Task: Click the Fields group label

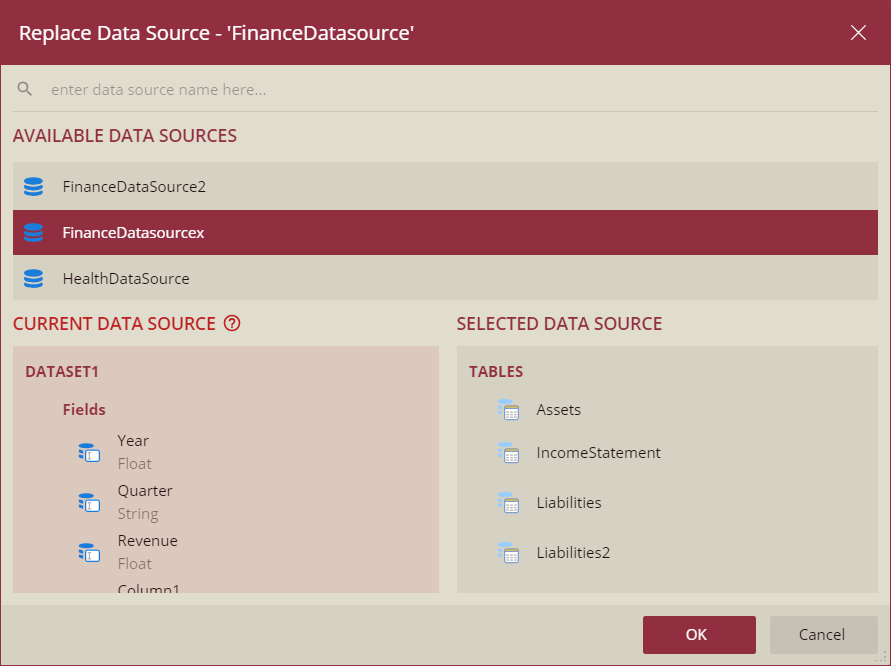Action: (x=84, y=410)
